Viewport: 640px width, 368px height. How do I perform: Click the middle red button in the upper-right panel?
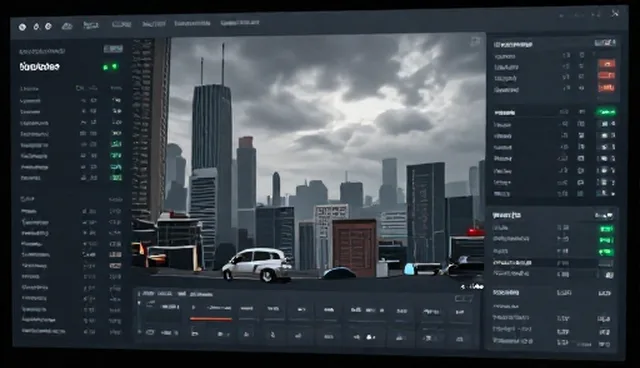(606, 75)
